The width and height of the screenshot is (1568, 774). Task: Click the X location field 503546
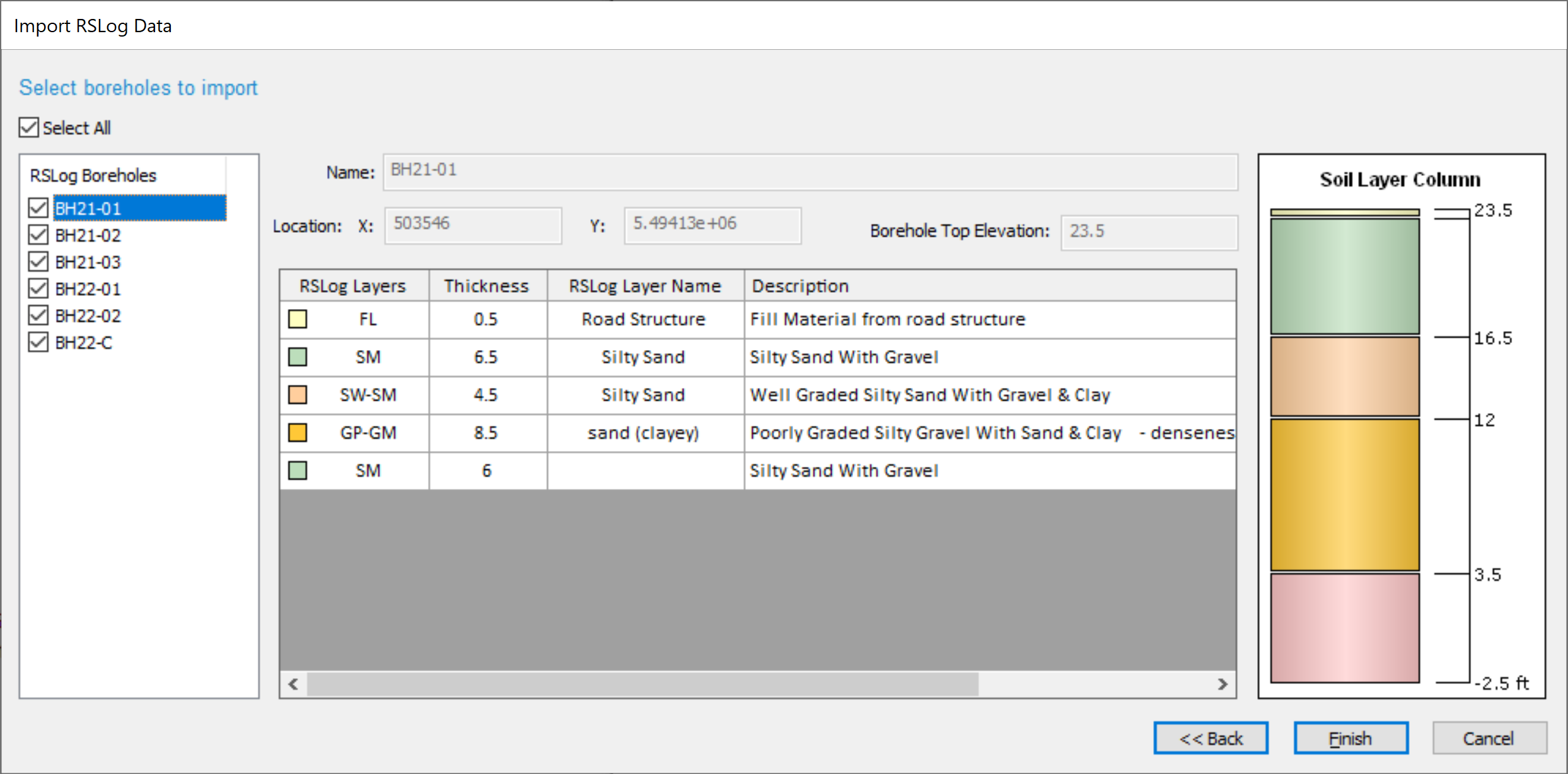coord(473,225)
